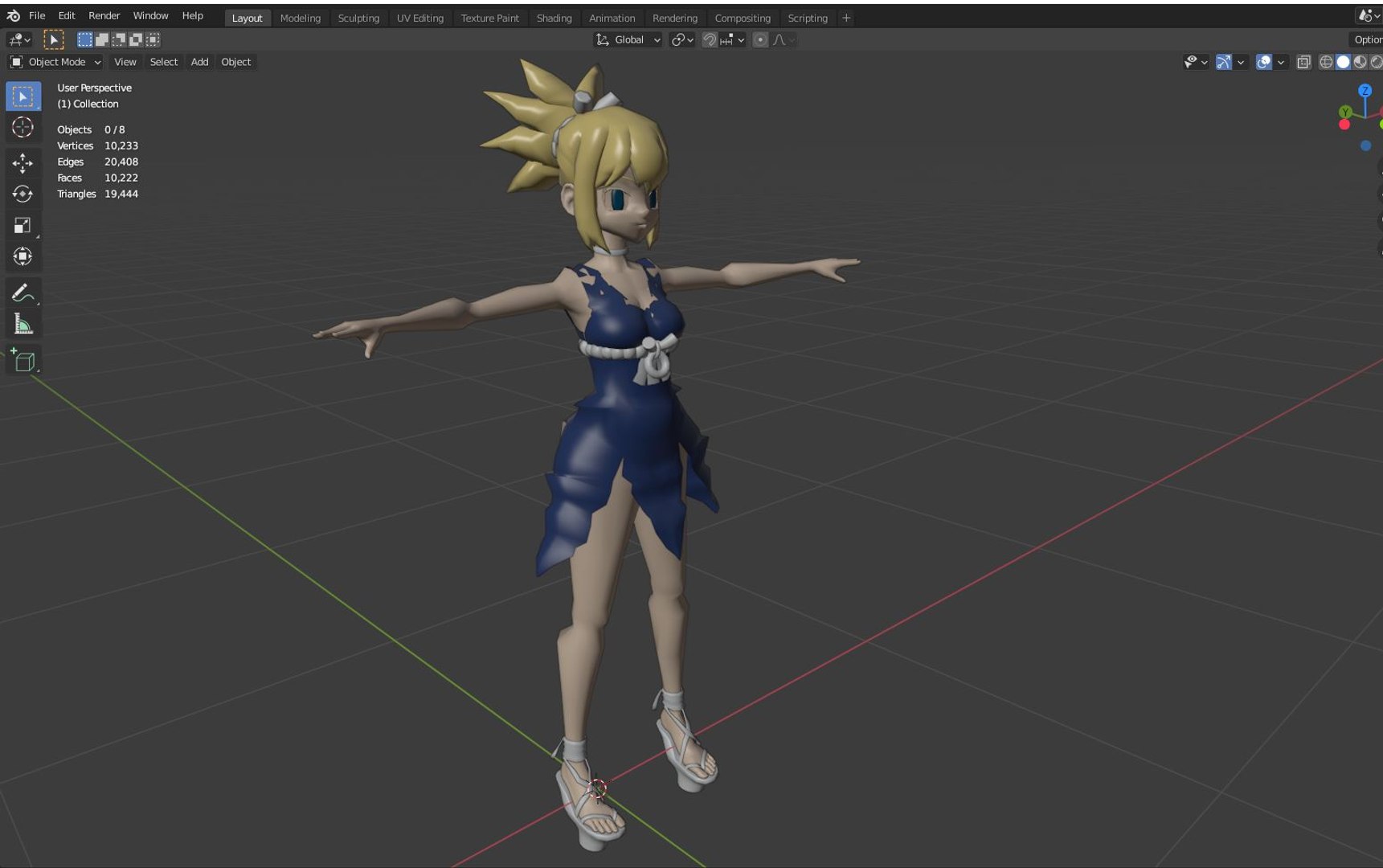Choose the Extend selection mode icon
The height and width of the screenshot is (868, 1383).
(x=101, y=39)
